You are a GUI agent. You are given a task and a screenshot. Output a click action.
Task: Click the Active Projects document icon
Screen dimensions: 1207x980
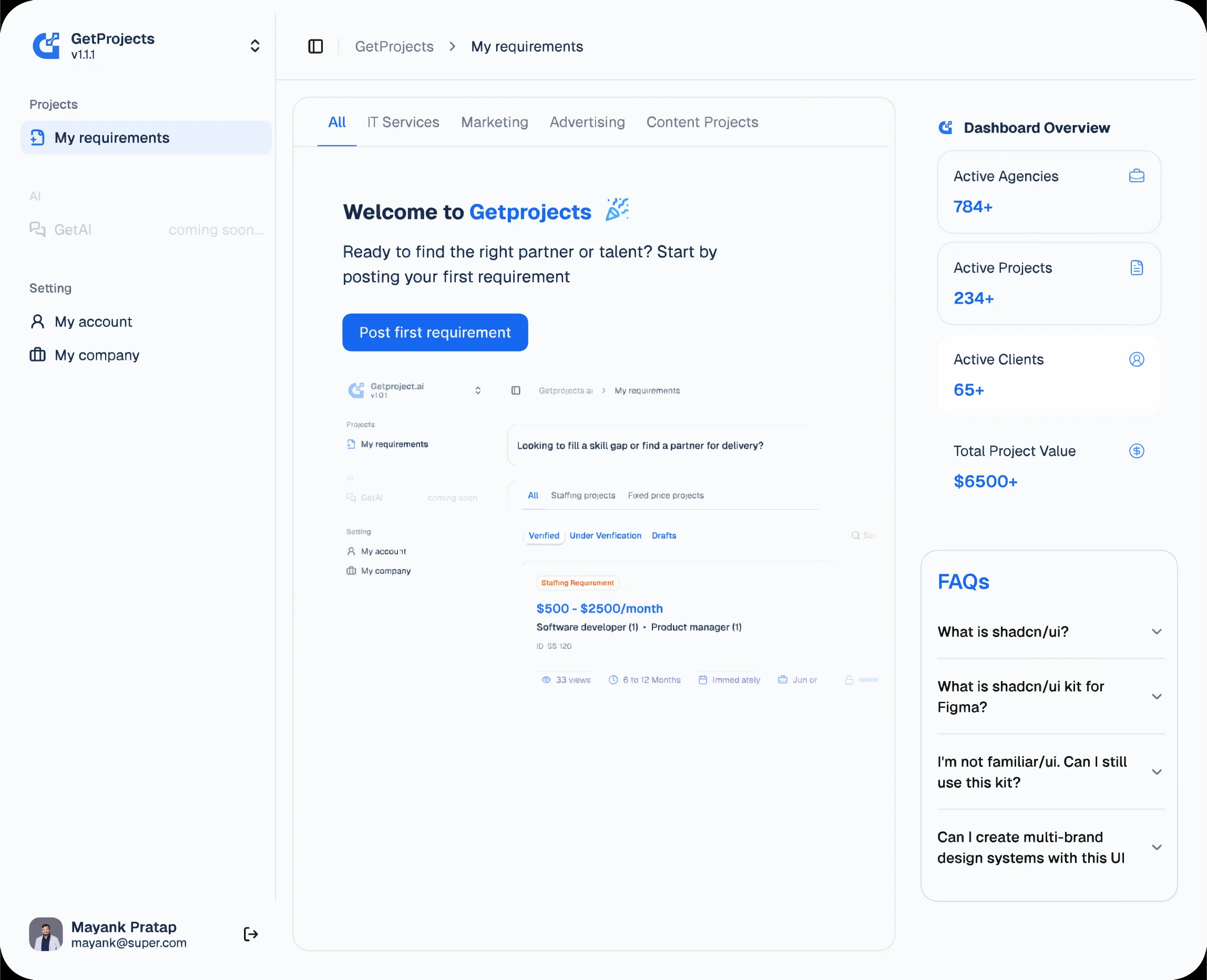coord(1137,267)
